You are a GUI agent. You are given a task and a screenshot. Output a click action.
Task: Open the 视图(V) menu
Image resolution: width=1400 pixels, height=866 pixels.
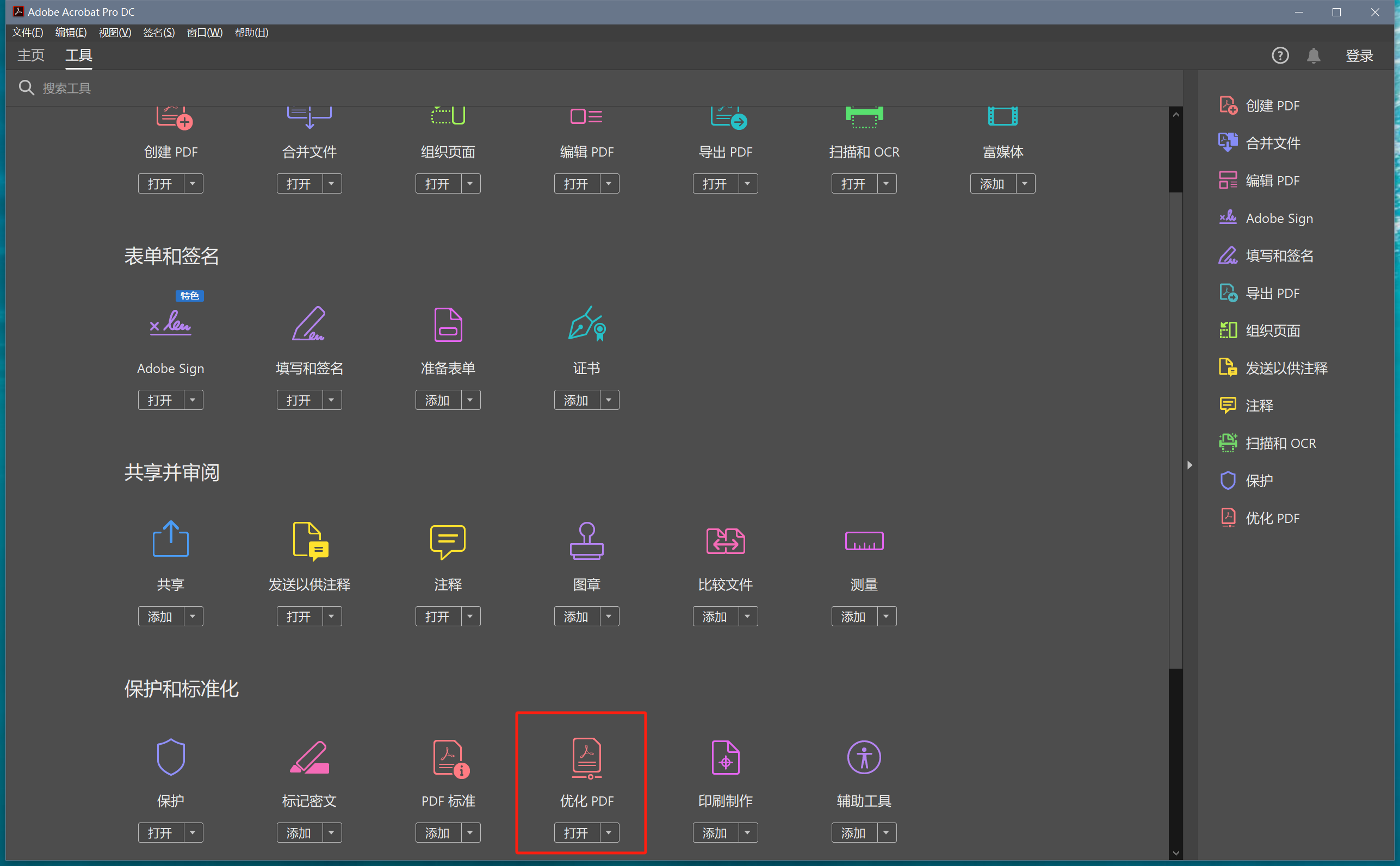[115, 33]
